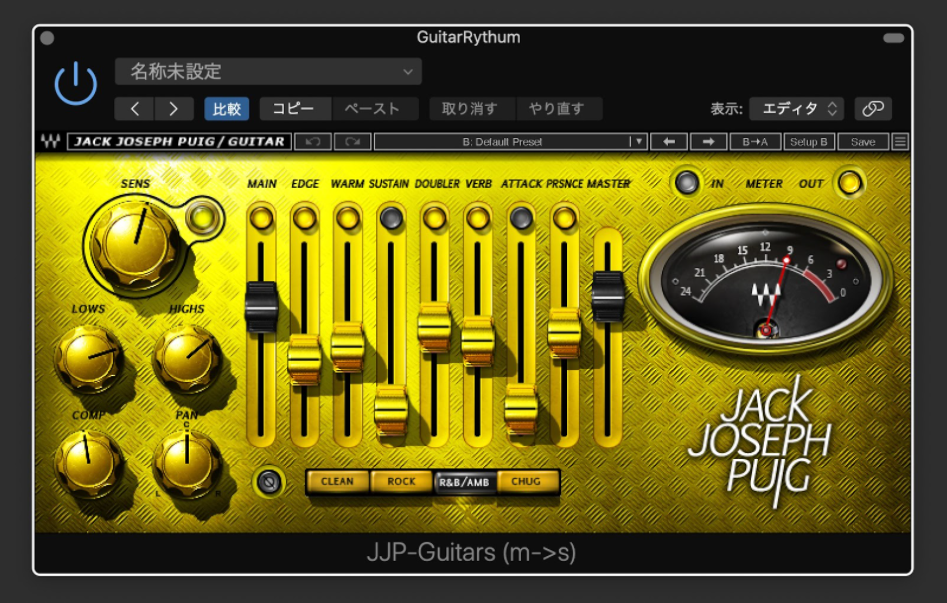Click the やり直す redo button
This screenshot has width=947, height=603.
pyautogui.click(x=559, y=109)
